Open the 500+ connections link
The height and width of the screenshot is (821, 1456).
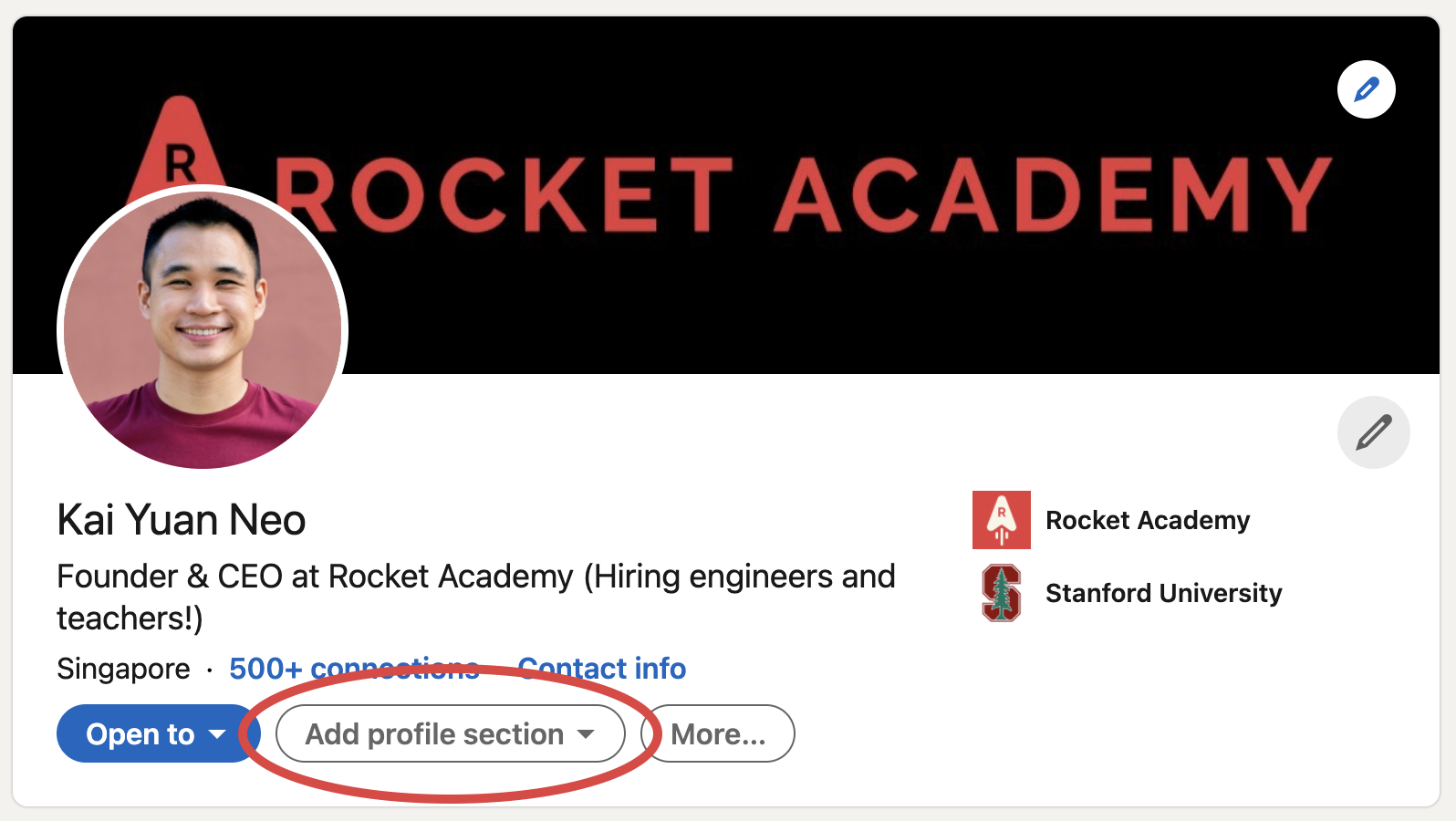click(354, 669)
